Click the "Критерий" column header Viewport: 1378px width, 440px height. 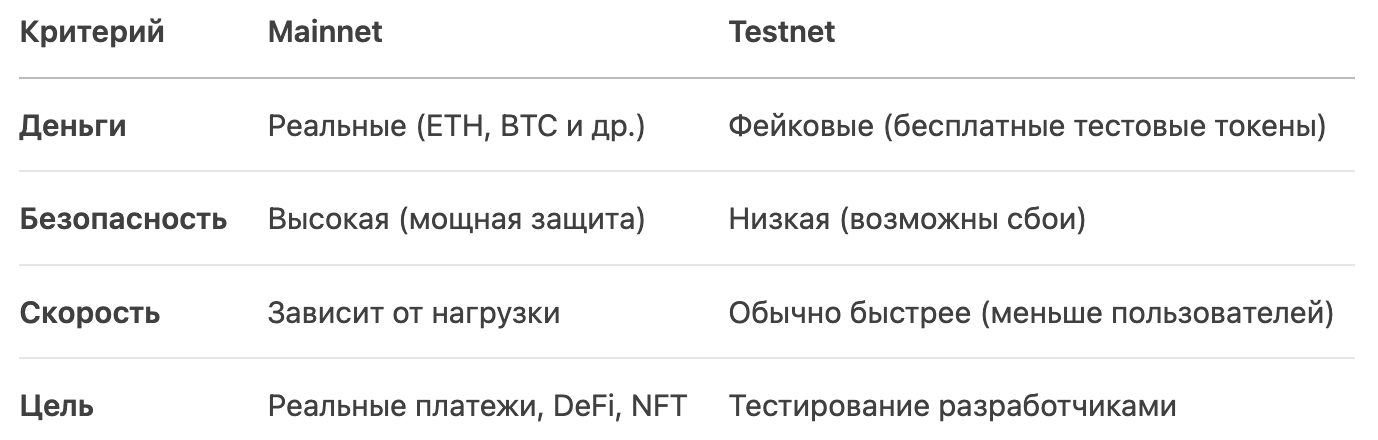92,33
